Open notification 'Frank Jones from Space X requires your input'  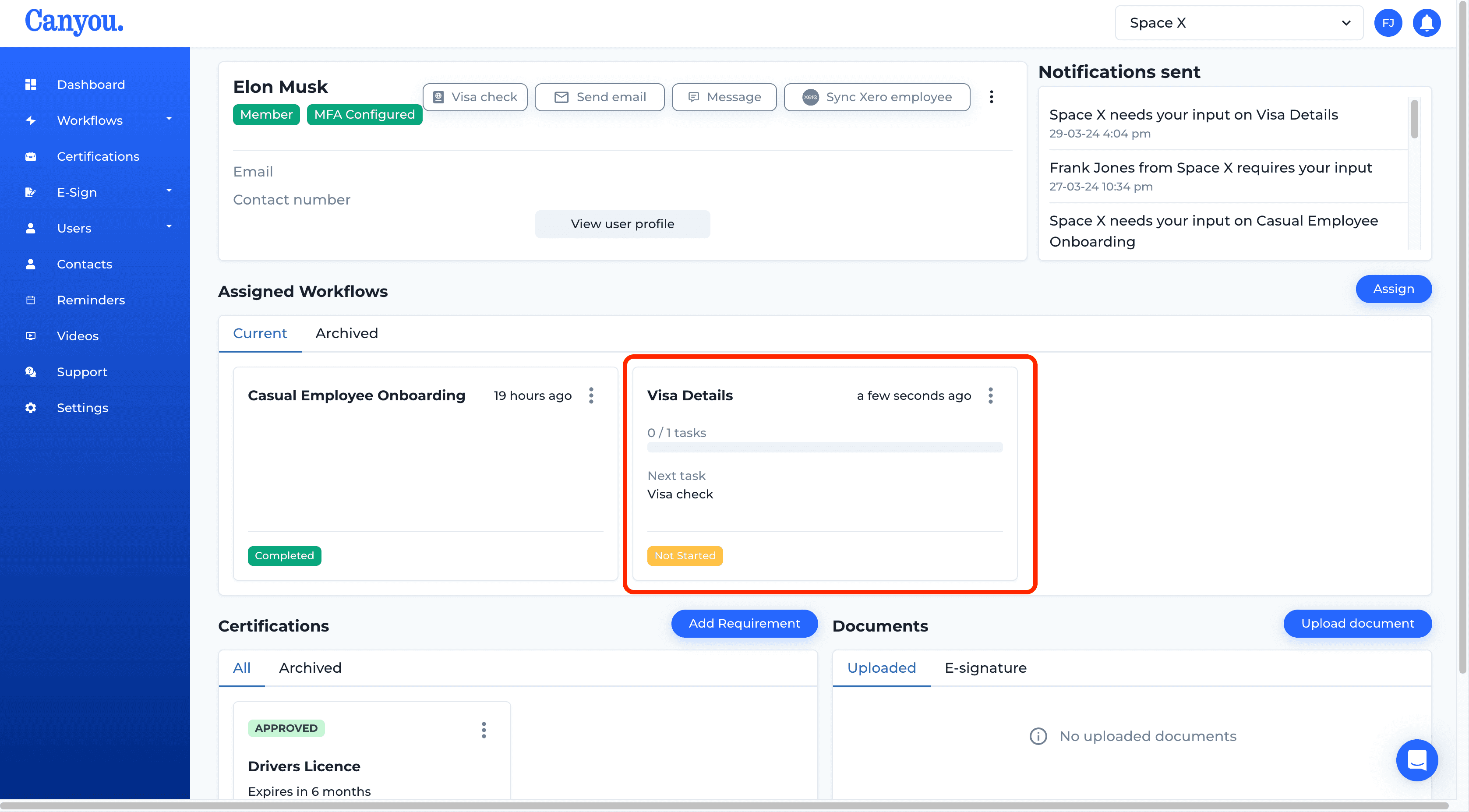point(1211,168)
